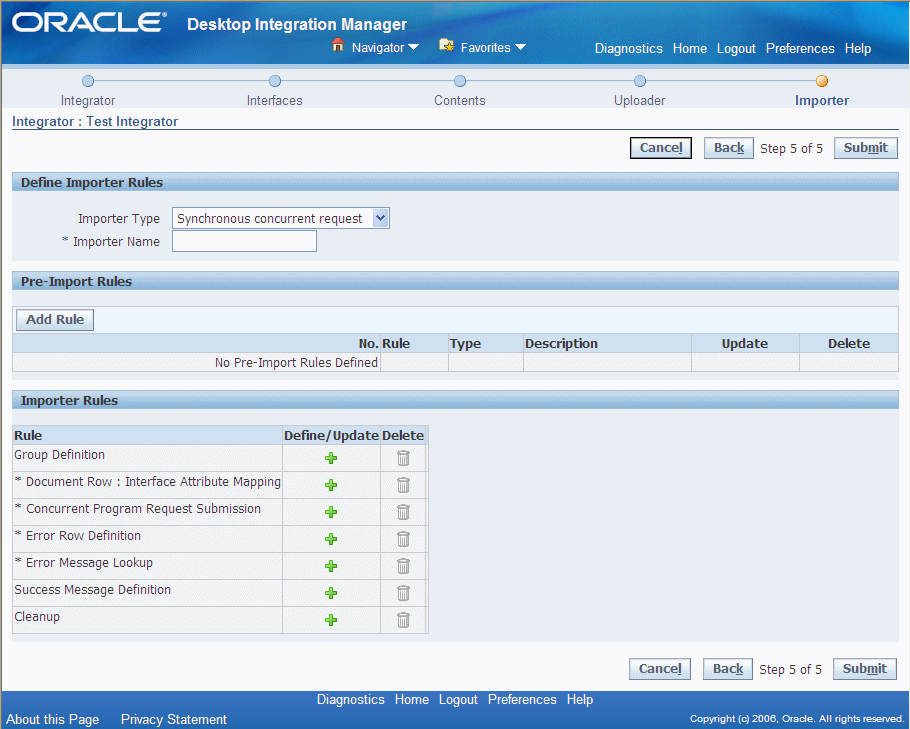Screen dimensions: 910x729
Task: Click the 'No Pre-Import Rules Defined' text
Action: [x=297, y=362]
